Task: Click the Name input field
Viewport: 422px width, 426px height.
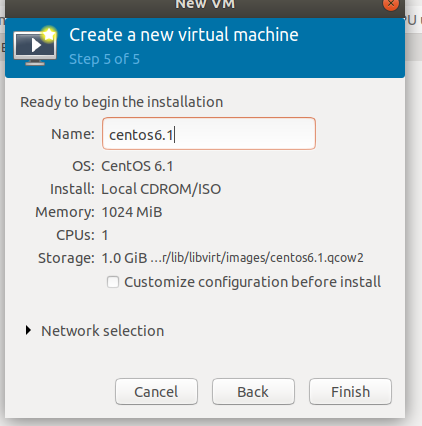Action: pyautogui.click(x=209, y=133)
